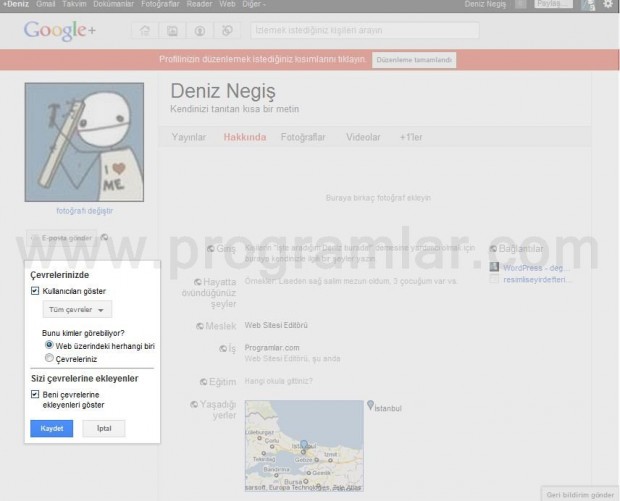Click the visibility globe beside Giriş
The image size is (620, 501).
(x=211, y=248)
